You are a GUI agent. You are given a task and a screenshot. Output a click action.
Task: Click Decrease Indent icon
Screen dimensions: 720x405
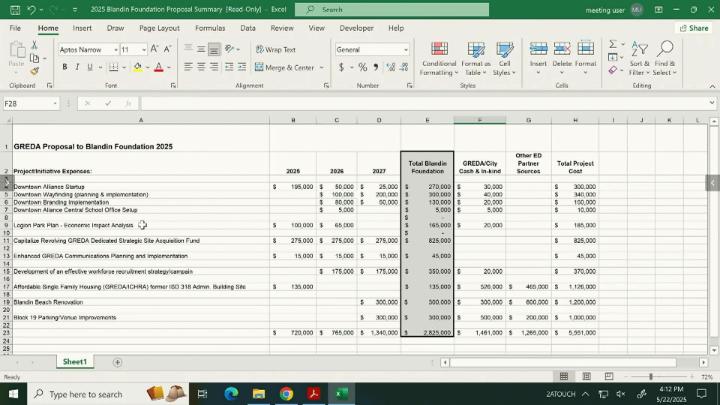pyautogui.click(x=229, y=67)
